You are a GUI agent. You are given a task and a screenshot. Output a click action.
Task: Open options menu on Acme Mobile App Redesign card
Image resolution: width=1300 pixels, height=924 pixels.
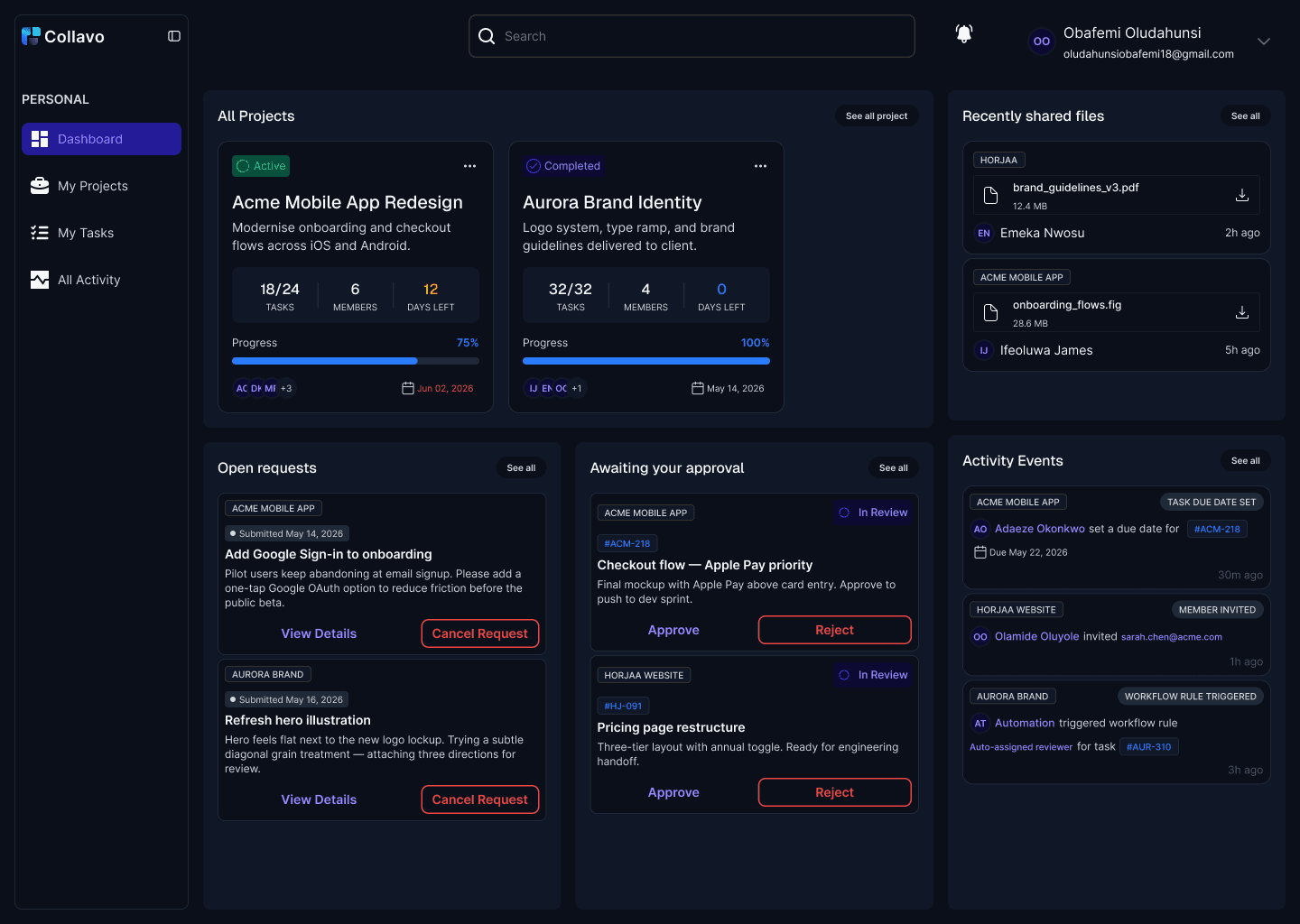pyautogui.click(x=469, y=166)
